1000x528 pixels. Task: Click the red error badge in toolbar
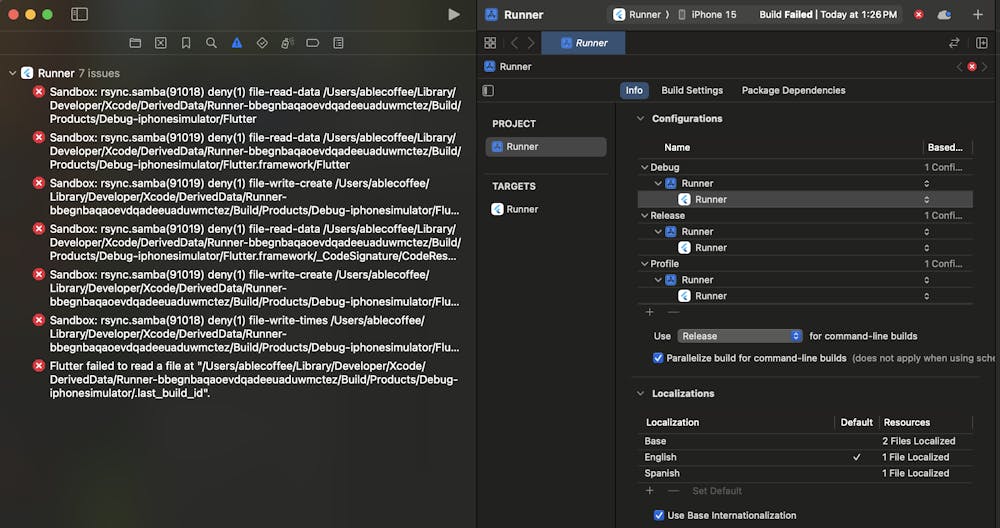[918, 15]
